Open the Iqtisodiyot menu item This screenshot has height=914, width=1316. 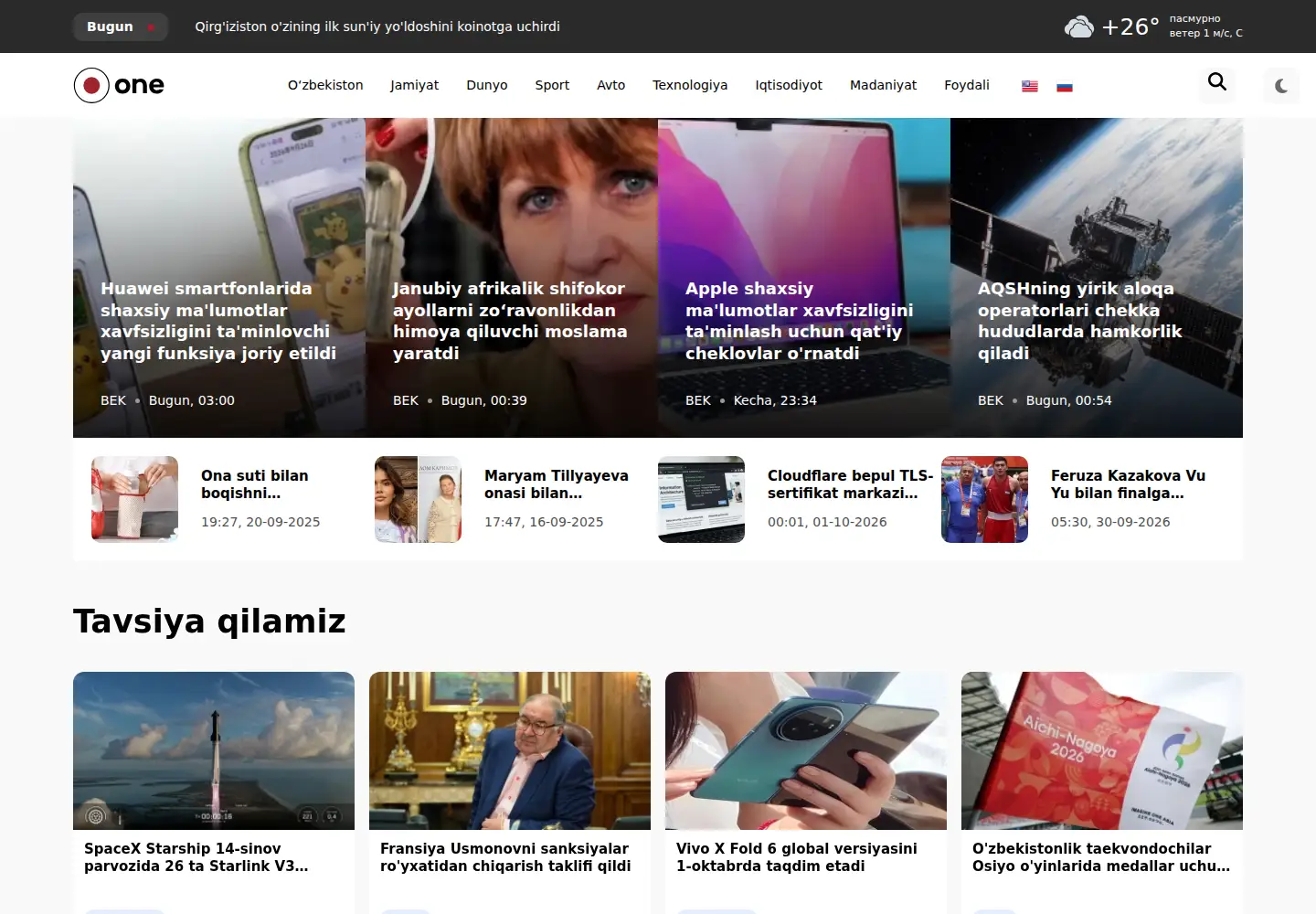click(789, 85)
